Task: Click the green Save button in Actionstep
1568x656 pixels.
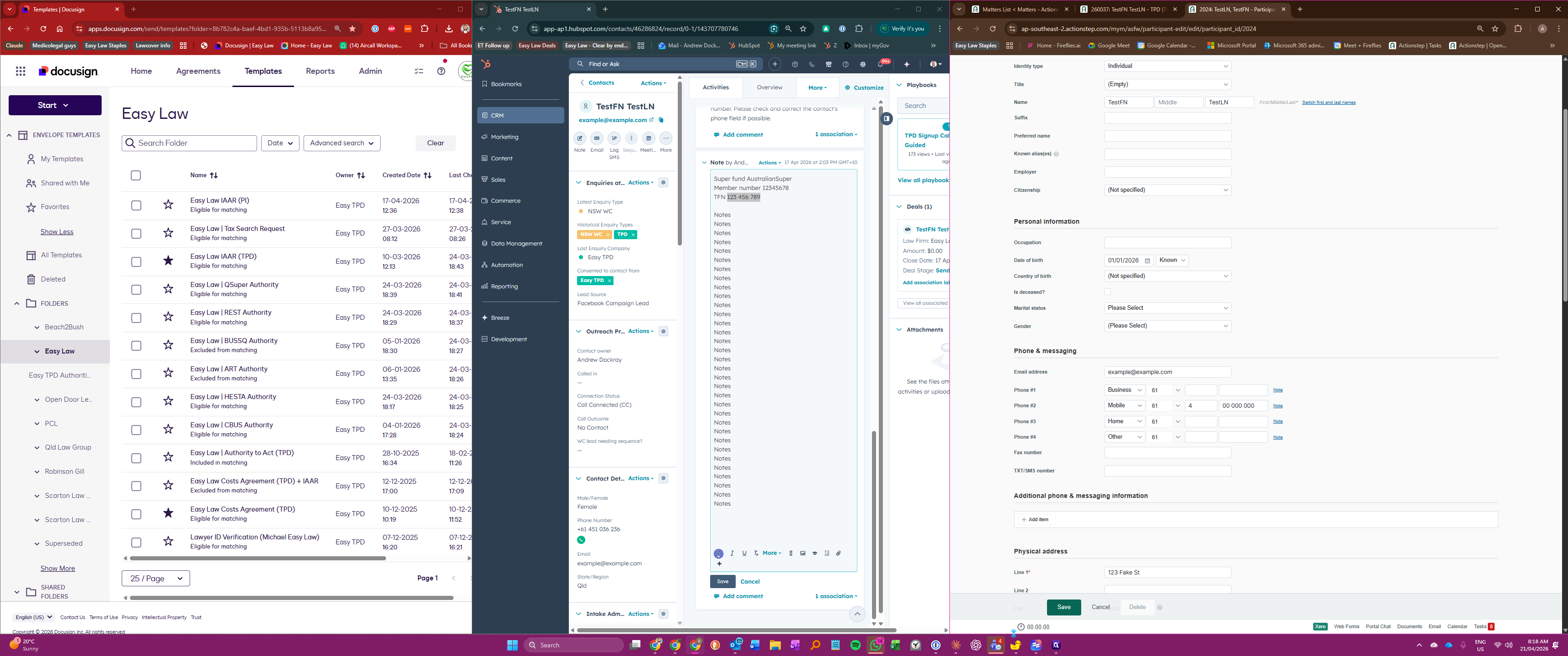Action: (1063, 607)
